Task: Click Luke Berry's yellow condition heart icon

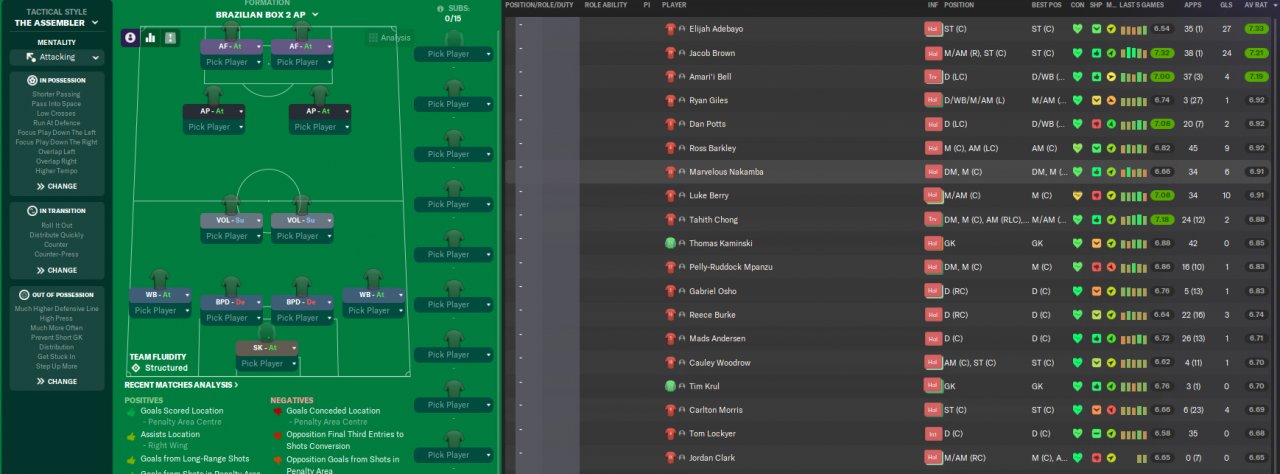Action: [1077, 195]
